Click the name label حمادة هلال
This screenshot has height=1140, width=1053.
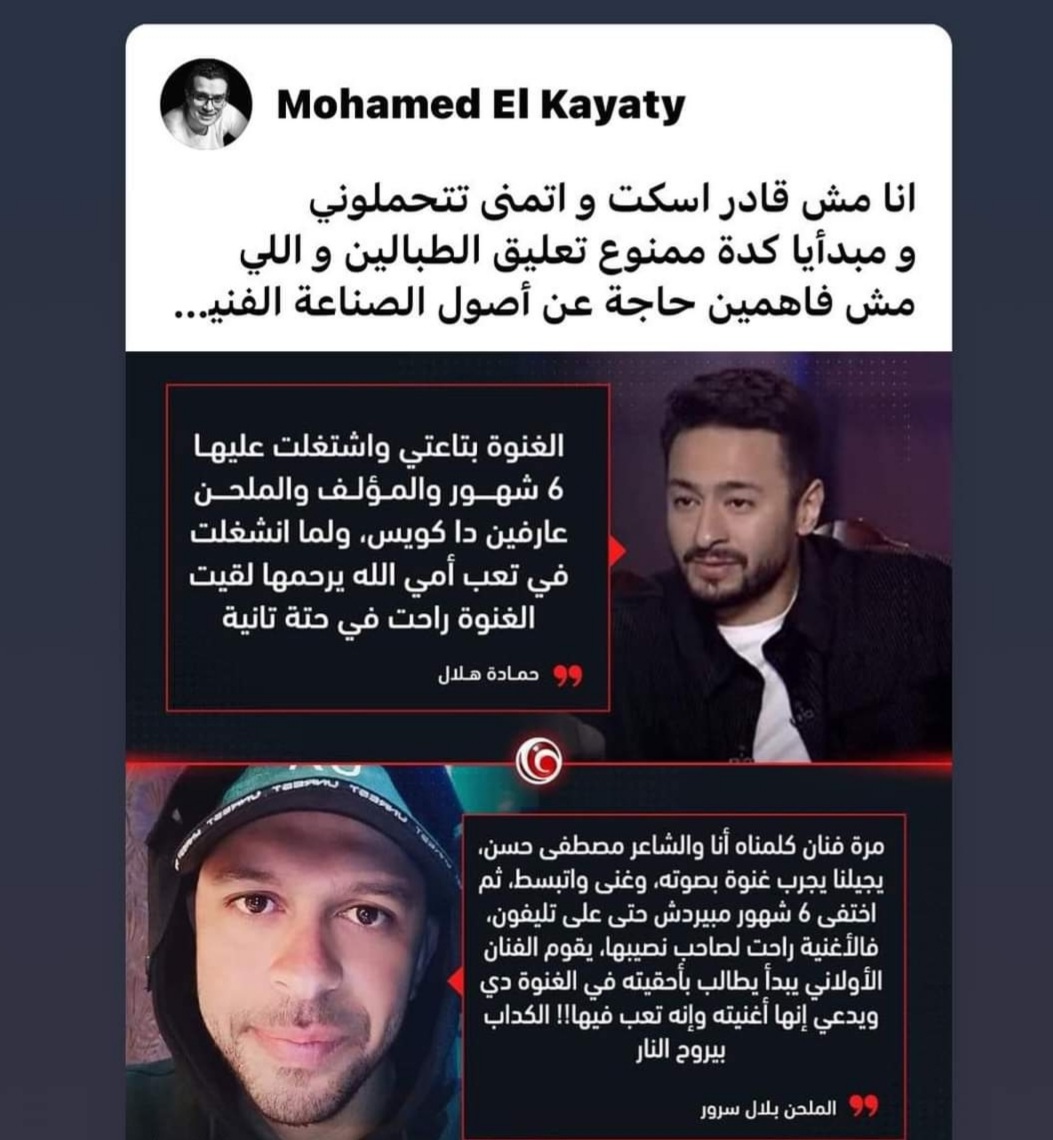[488, 675]
